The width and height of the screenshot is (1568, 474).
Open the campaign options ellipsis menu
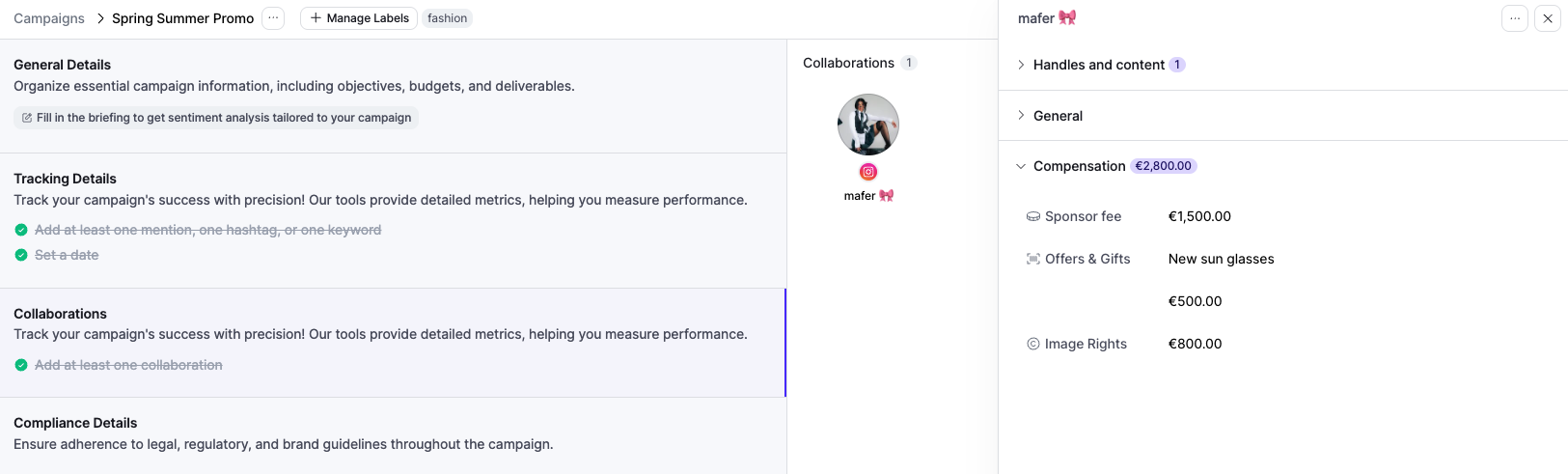coord(273,18)
